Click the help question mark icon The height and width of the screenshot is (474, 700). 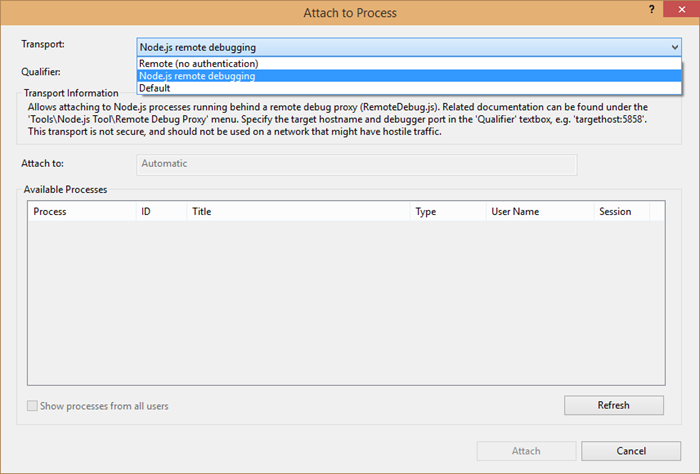pyautogui.click(x=639, y=12)
